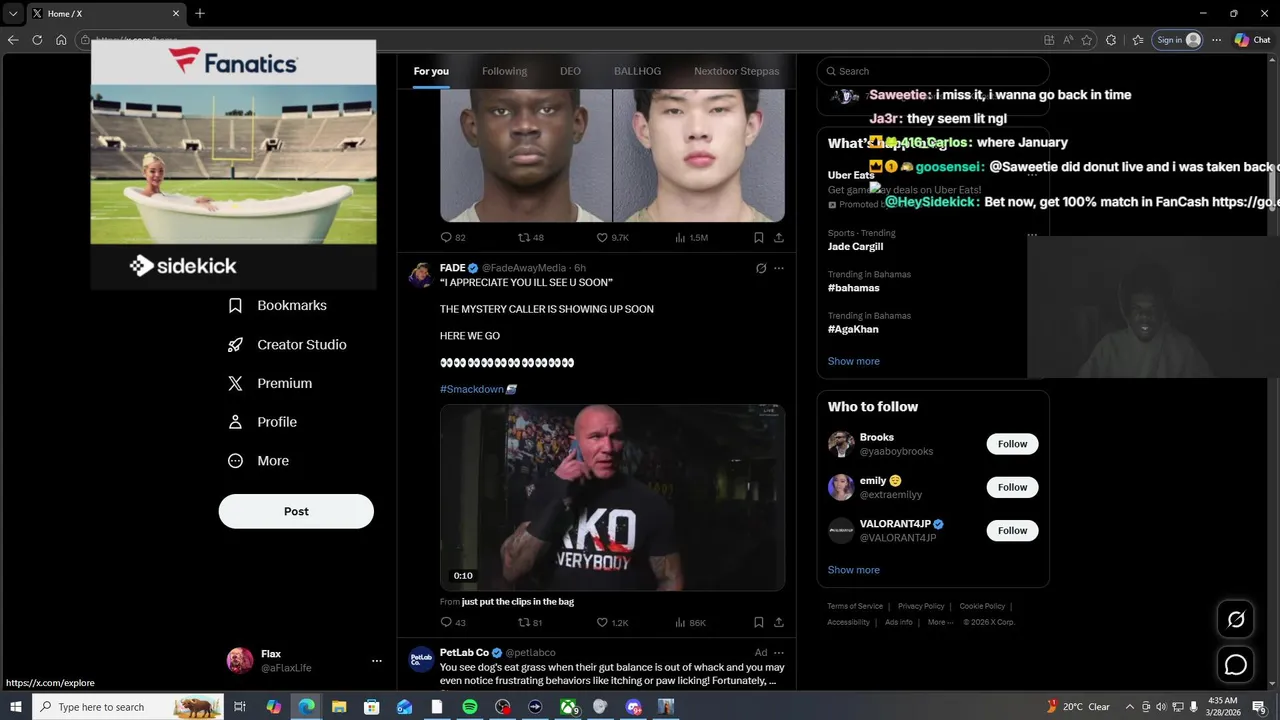Click browser refresh button

pyautogui.click(x=37, y=40)
